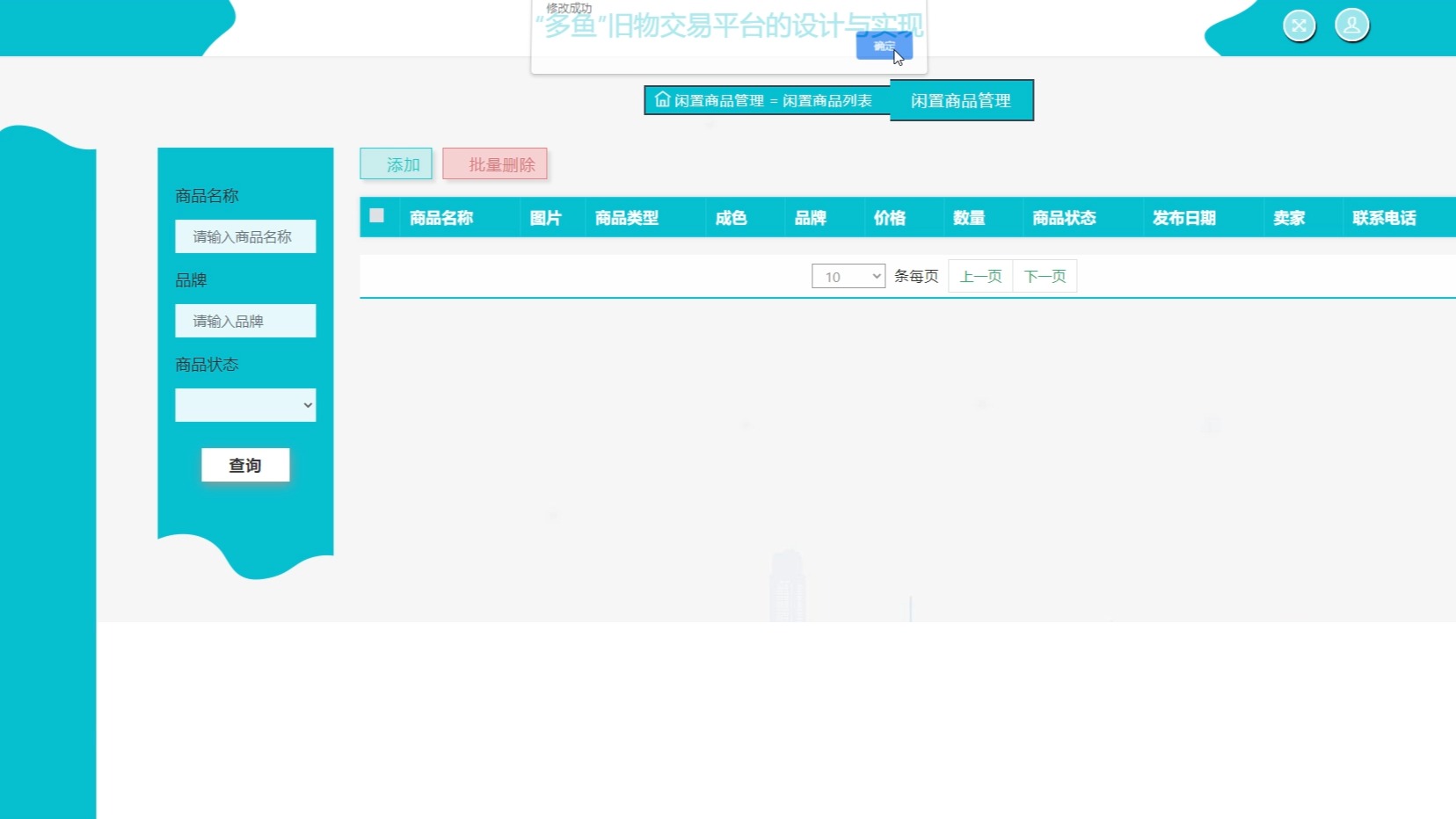Click the 查询 search button
This screenshot has height=819, width=1456.
coord(245,465)
